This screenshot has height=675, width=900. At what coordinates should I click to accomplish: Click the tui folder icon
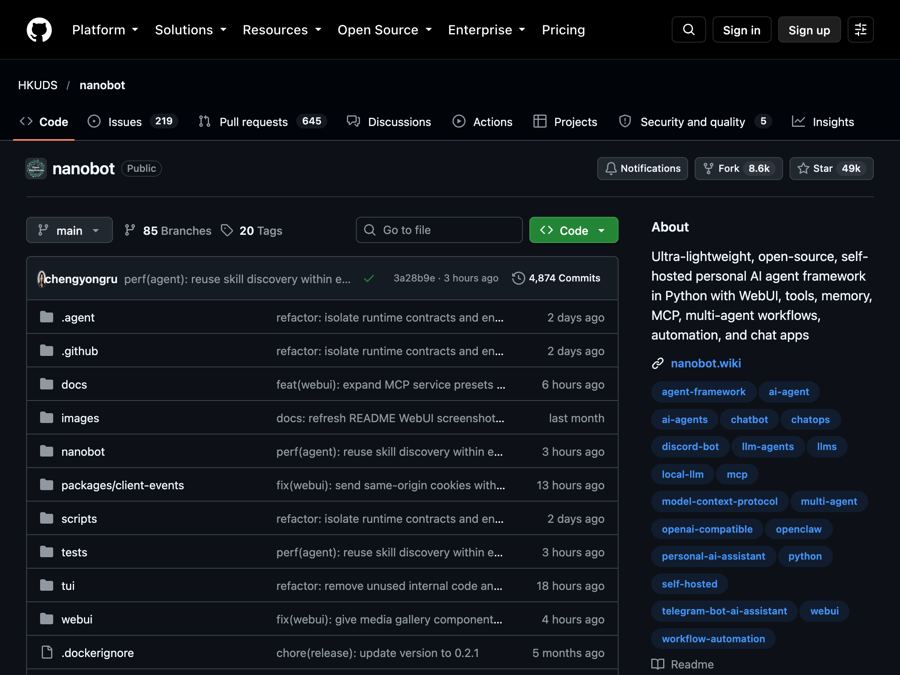tap(46, 585)
